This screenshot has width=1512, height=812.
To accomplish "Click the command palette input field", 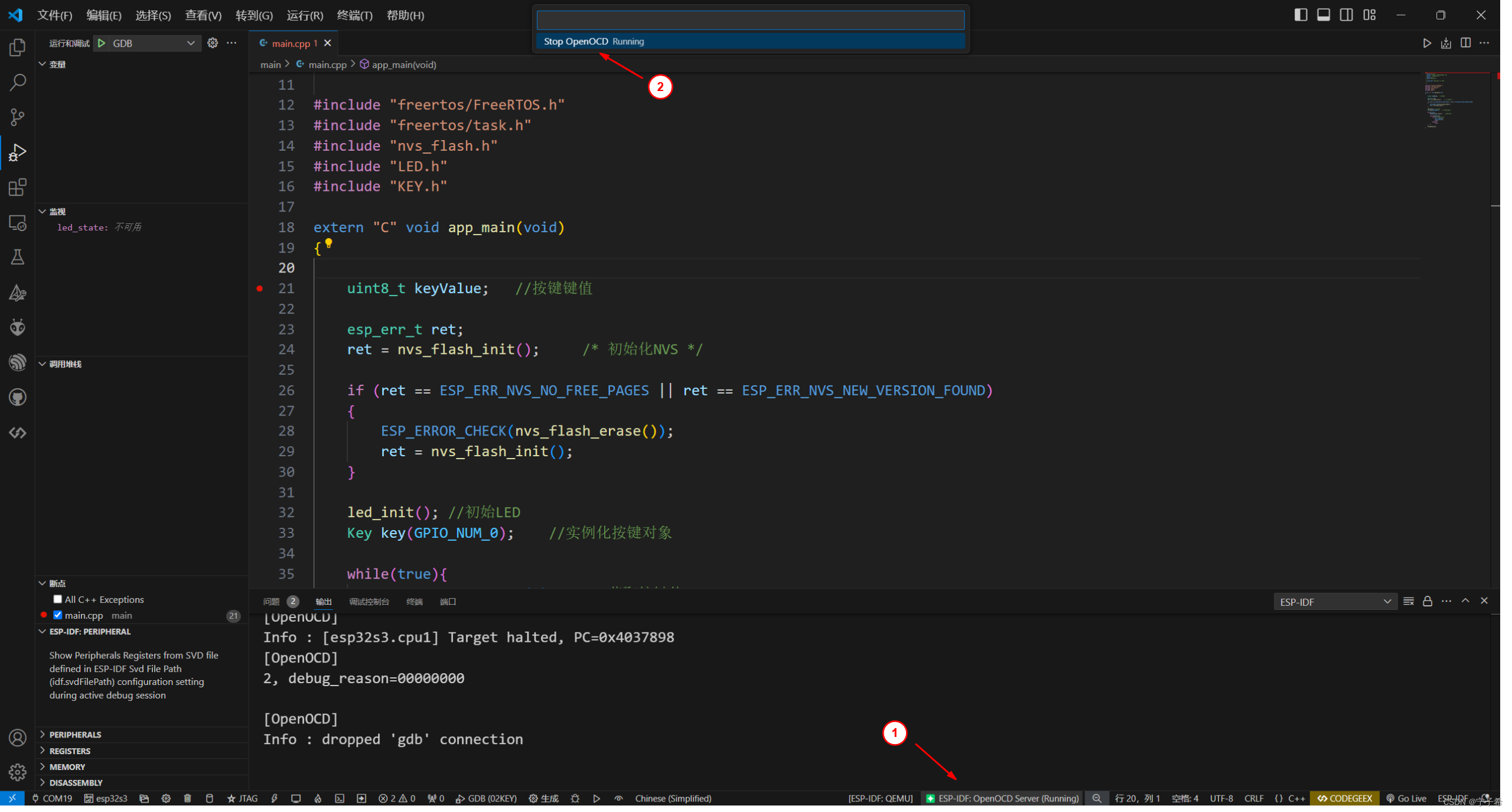I will (750, 20).
